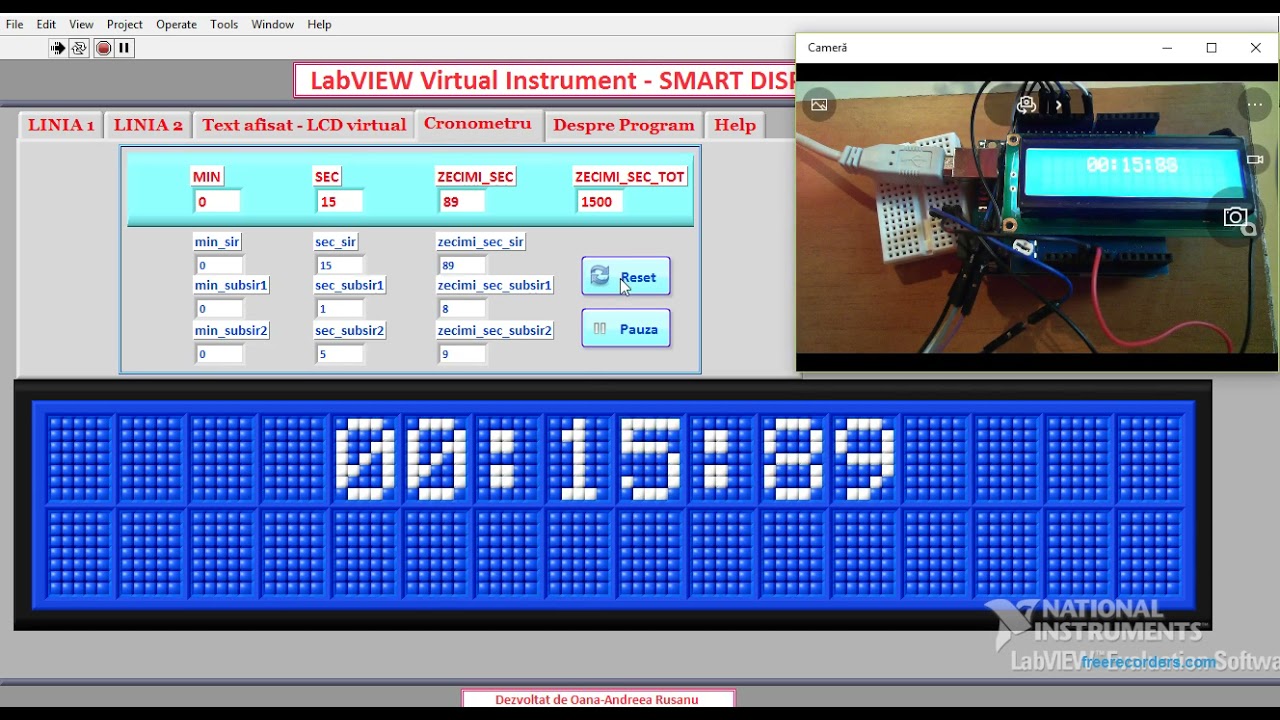This screenshot has width=1280, height=720.
Task: Click the min_subsir2 label
Action: [231, 330]
